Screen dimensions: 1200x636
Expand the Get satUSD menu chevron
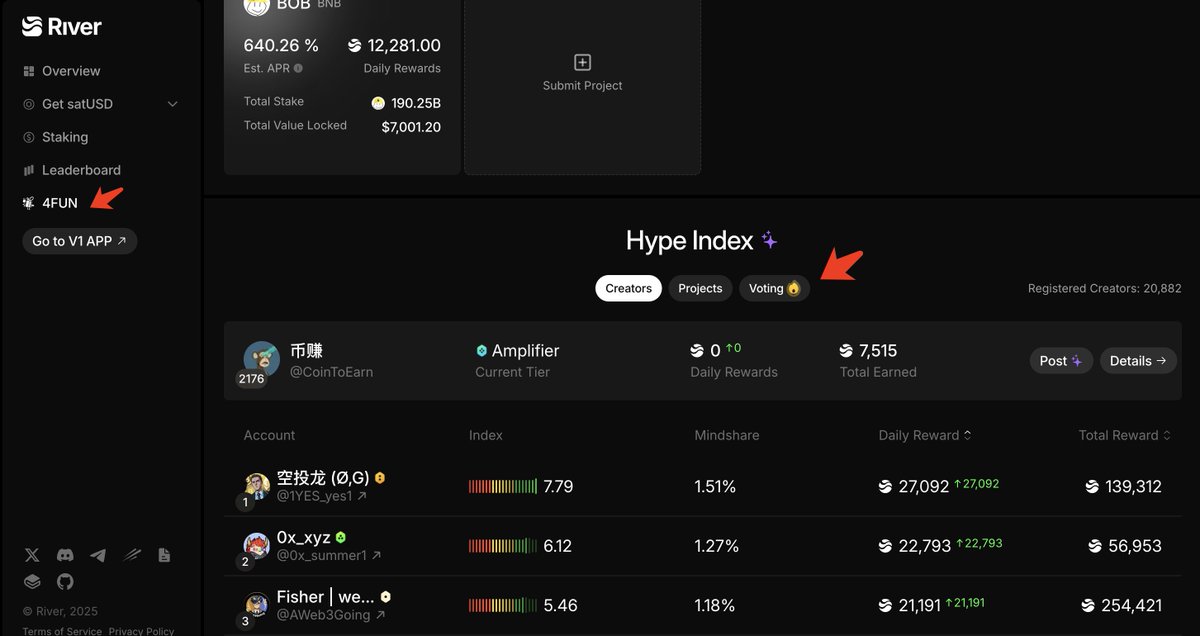172,104
